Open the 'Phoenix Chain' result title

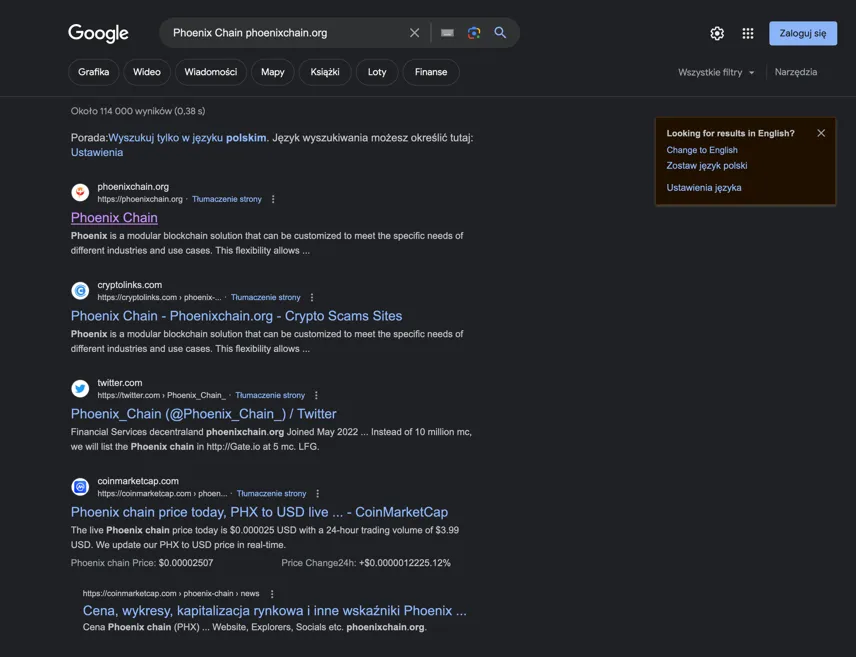(114, 217)
